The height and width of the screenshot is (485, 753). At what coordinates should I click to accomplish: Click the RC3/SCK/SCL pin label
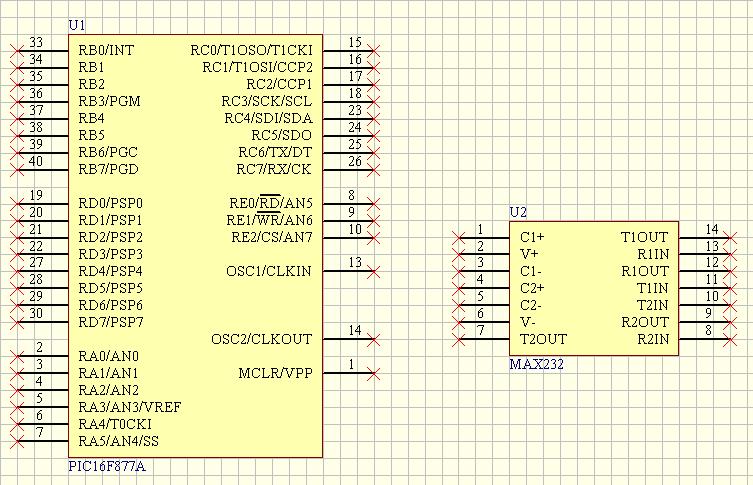(x=266, y=101)
